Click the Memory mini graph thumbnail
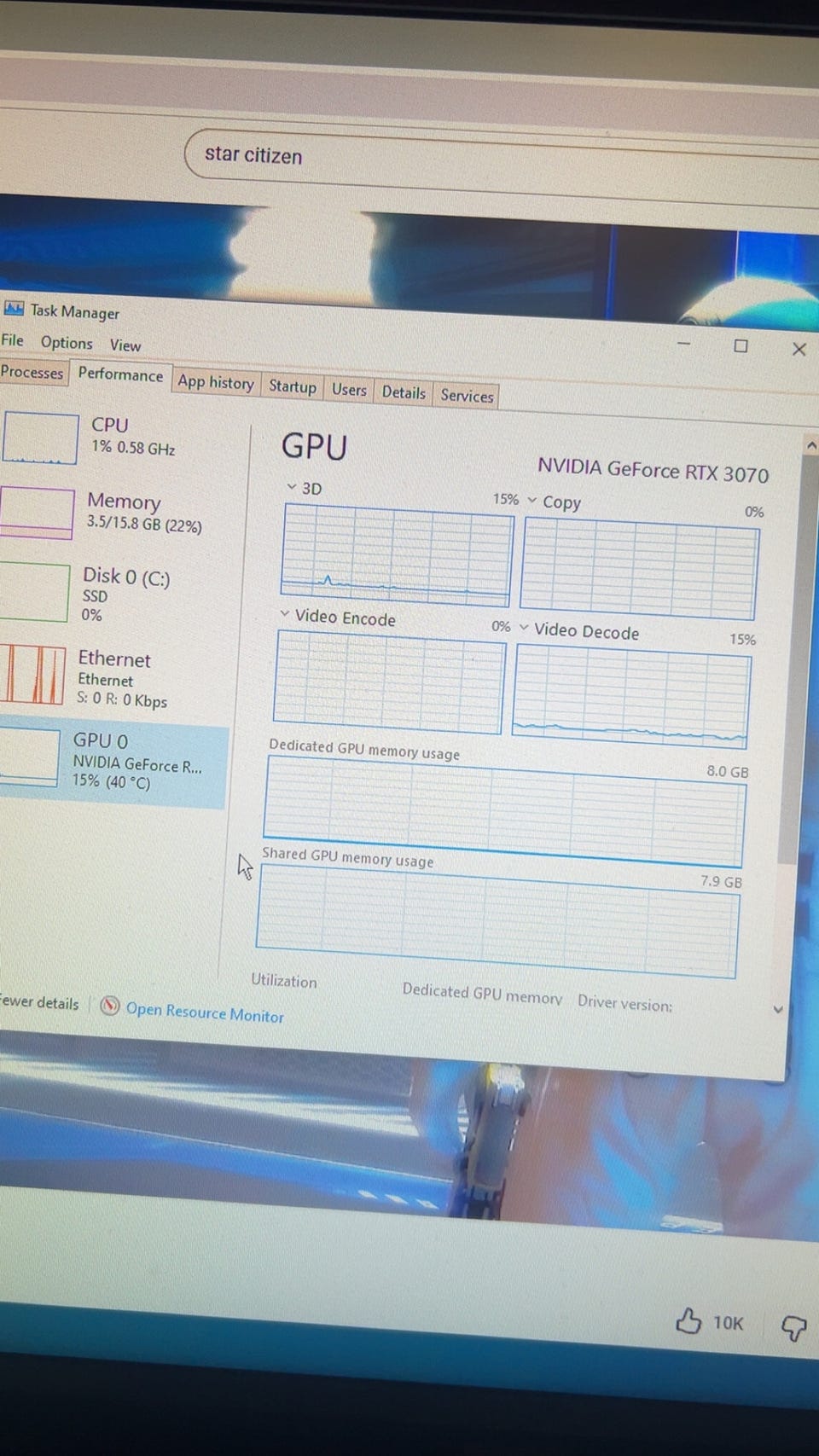Image resolution: width=819 pixels, height=1456 pixels. click(x=36, y=513)
